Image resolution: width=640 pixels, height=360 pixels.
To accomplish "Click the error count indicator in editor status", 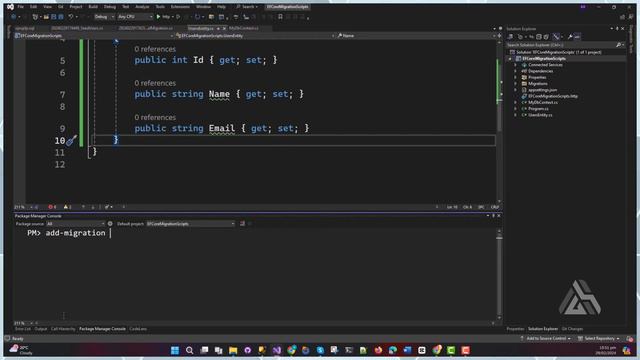I will pyautogui.click(x=52, y=207).
